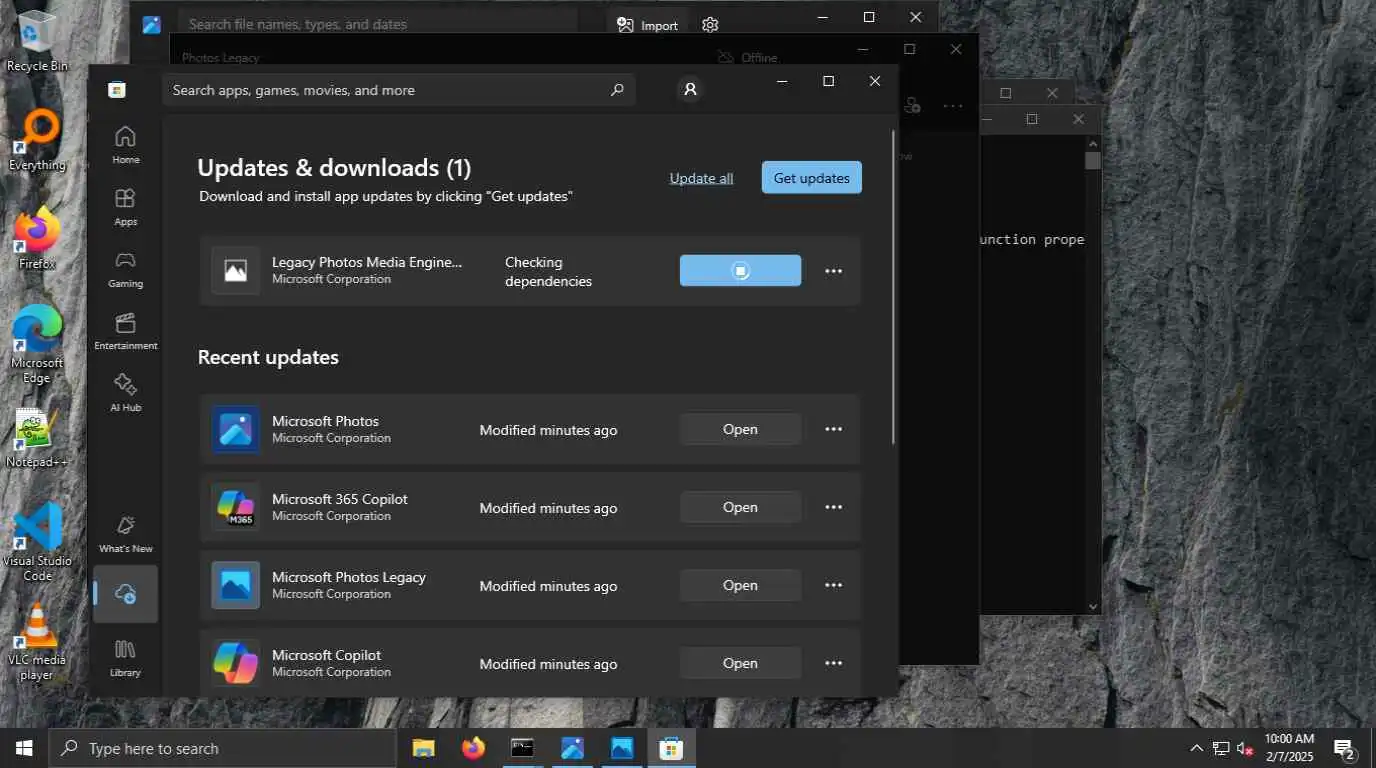Open Gaming section in Store sidebar
Viewport: 1376px width, 768px height.
[125, 269]
